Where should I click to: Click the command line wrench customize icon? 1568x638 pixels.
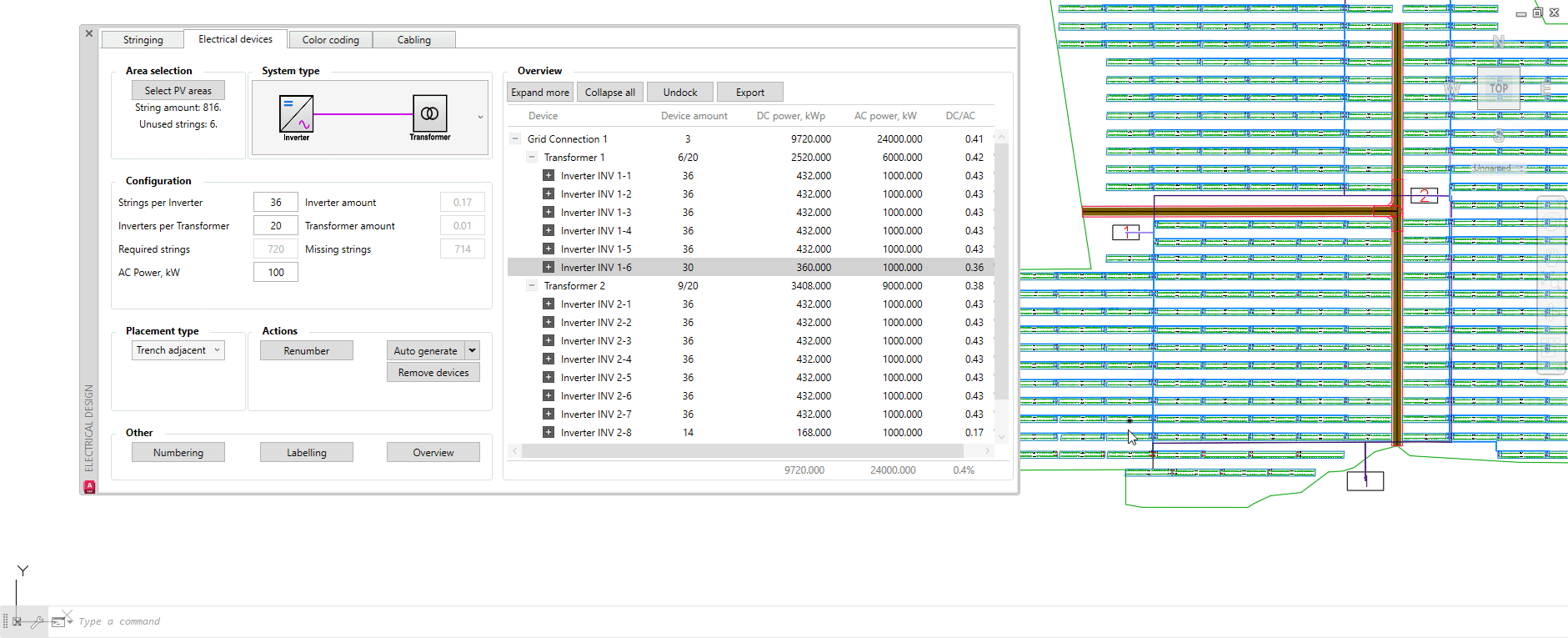38,621
